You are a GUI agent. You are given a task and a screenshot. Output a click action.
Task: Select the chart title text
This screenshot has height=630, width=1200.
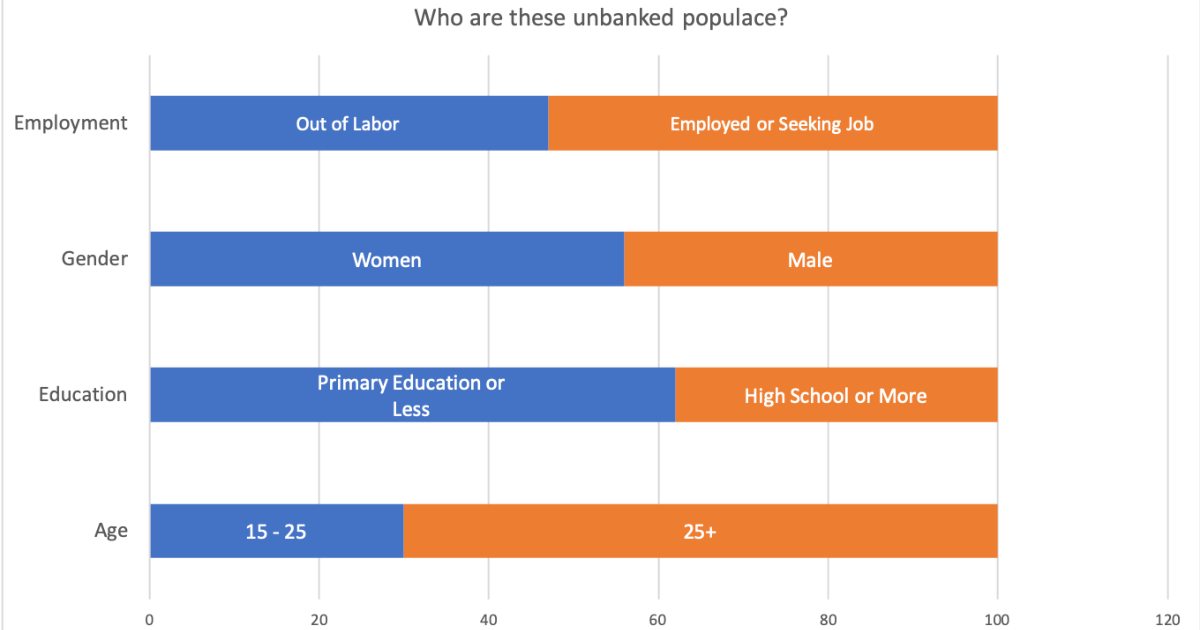600,19
